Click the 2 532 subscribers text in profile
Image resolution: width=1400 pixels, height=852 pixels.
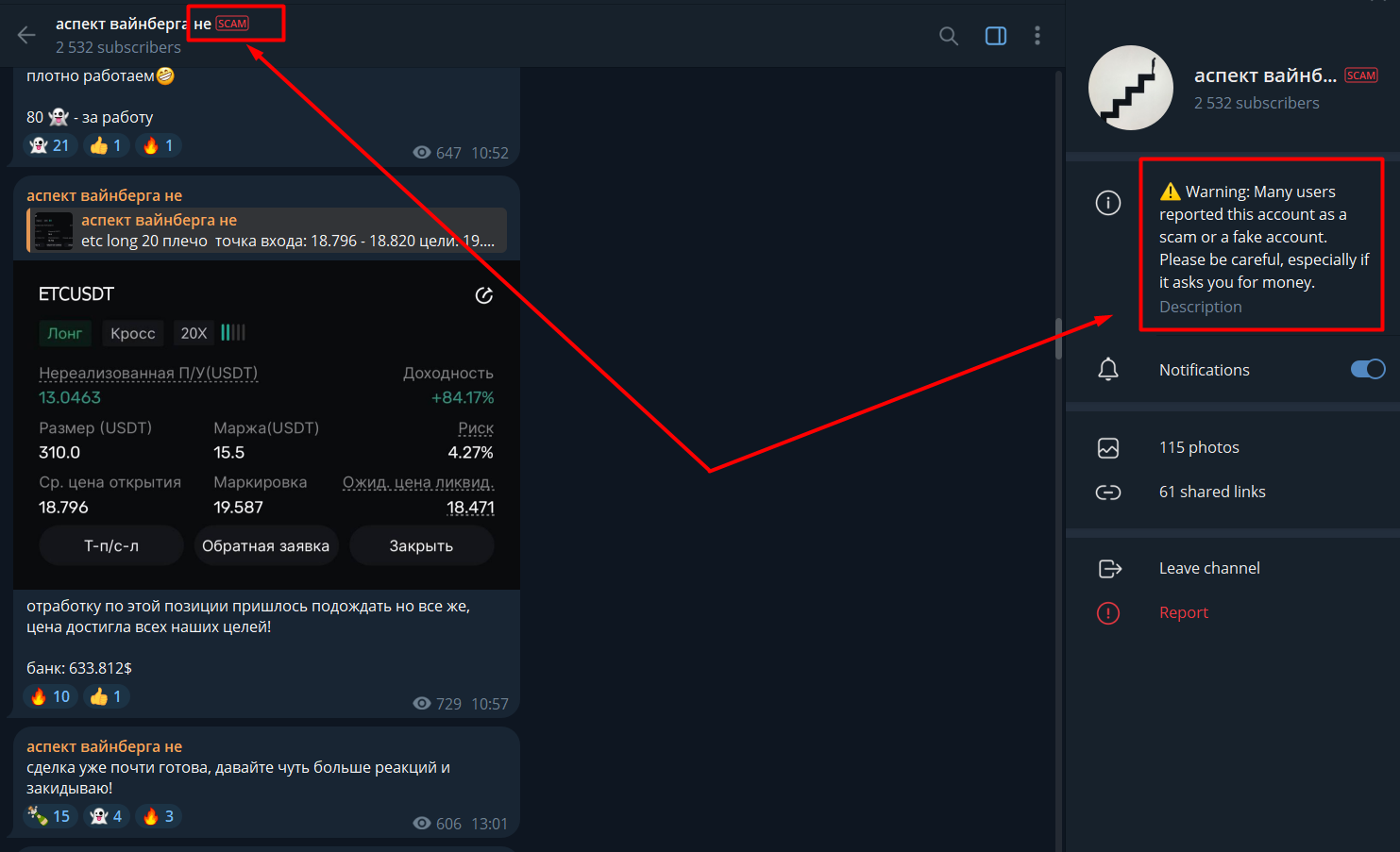(1257, 103)
